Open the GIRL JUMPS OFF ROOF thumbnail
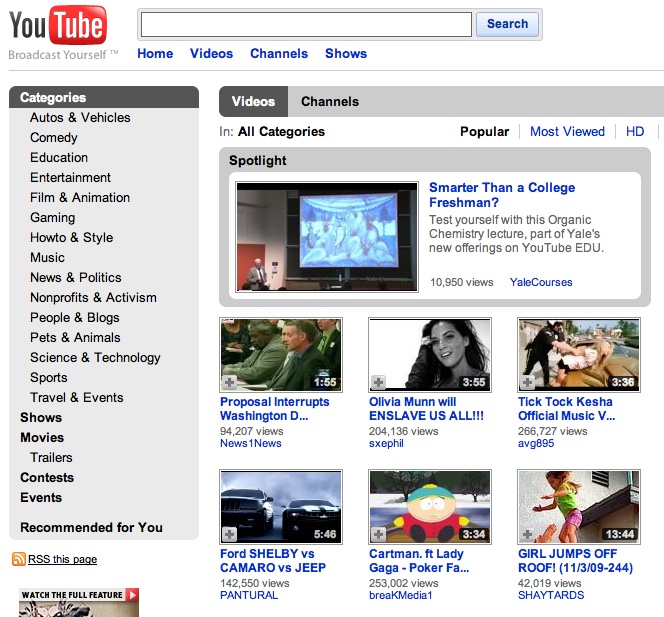The height and width of the screenshot is (617, 664). coord(579,507)
